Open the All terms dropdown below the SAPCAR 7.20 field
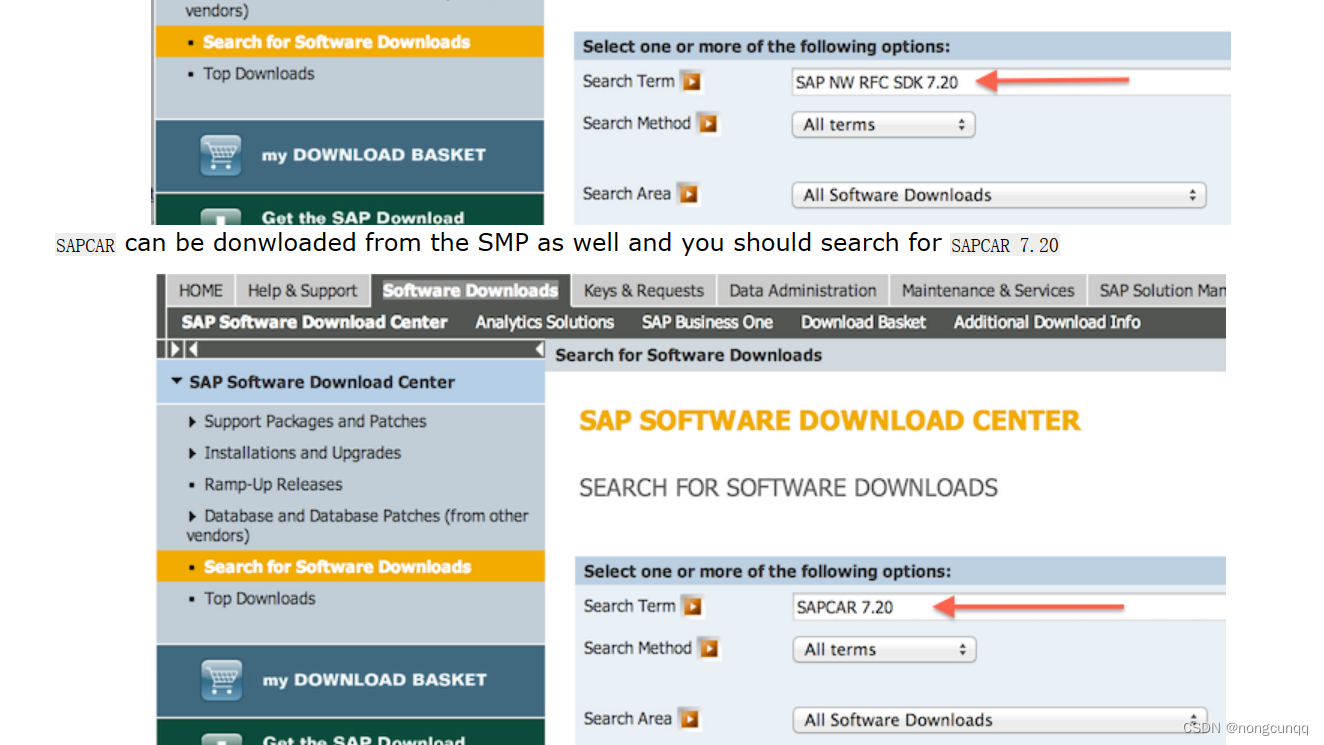1324x745 pixels. pyautogui.click(x=884, y=649)
